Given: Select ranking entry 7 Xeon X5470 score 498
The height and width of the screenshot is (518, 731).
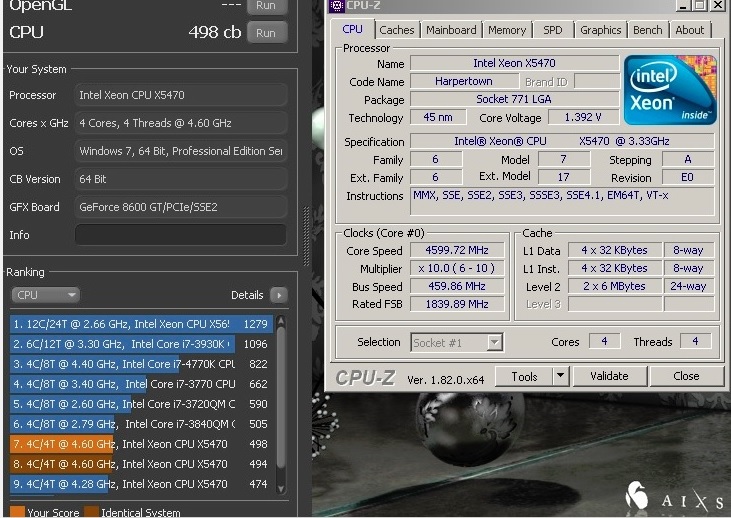Looking at the screenshot, I should tap(141, 444).
